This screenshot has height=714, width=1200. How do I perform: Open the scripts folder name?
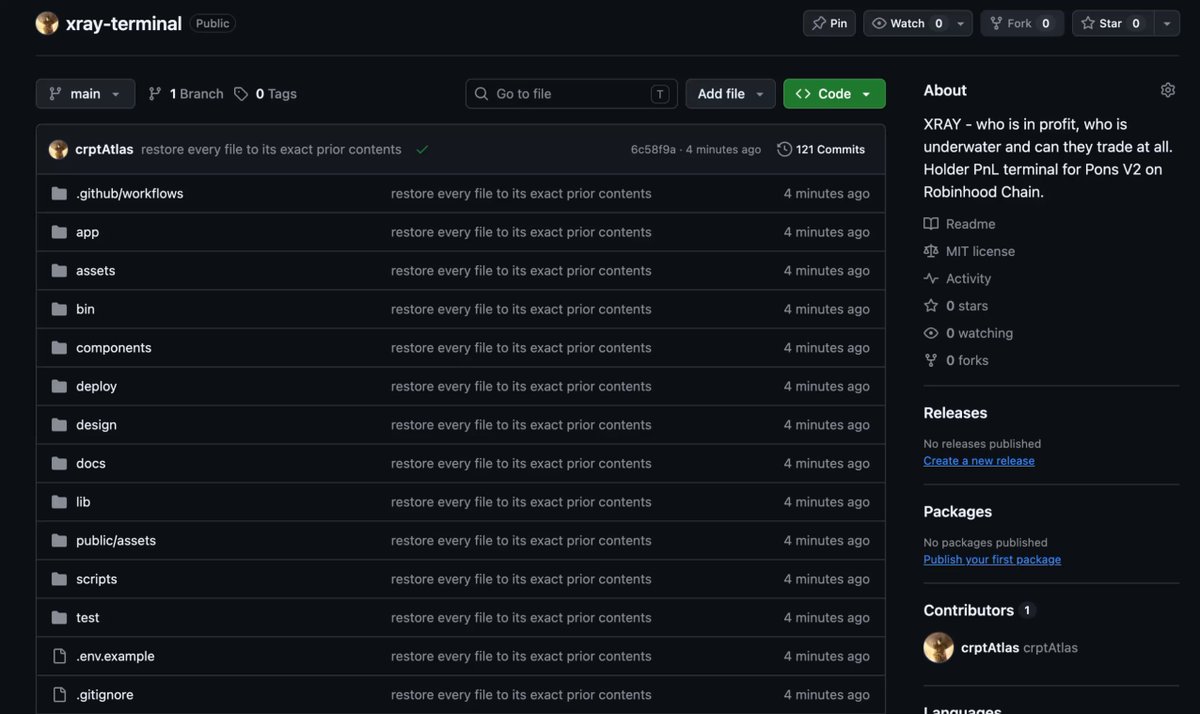[97, 579]
